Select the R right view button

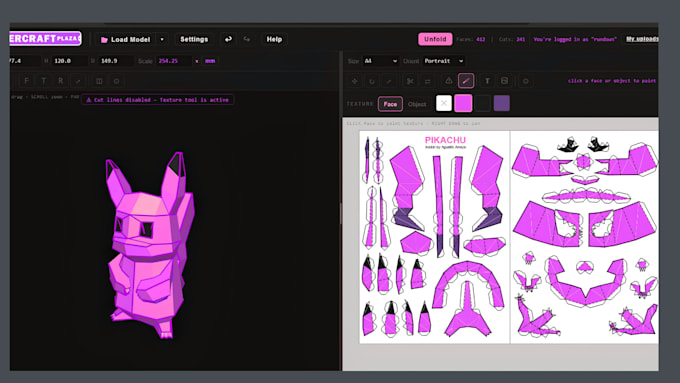coord(61,81)
